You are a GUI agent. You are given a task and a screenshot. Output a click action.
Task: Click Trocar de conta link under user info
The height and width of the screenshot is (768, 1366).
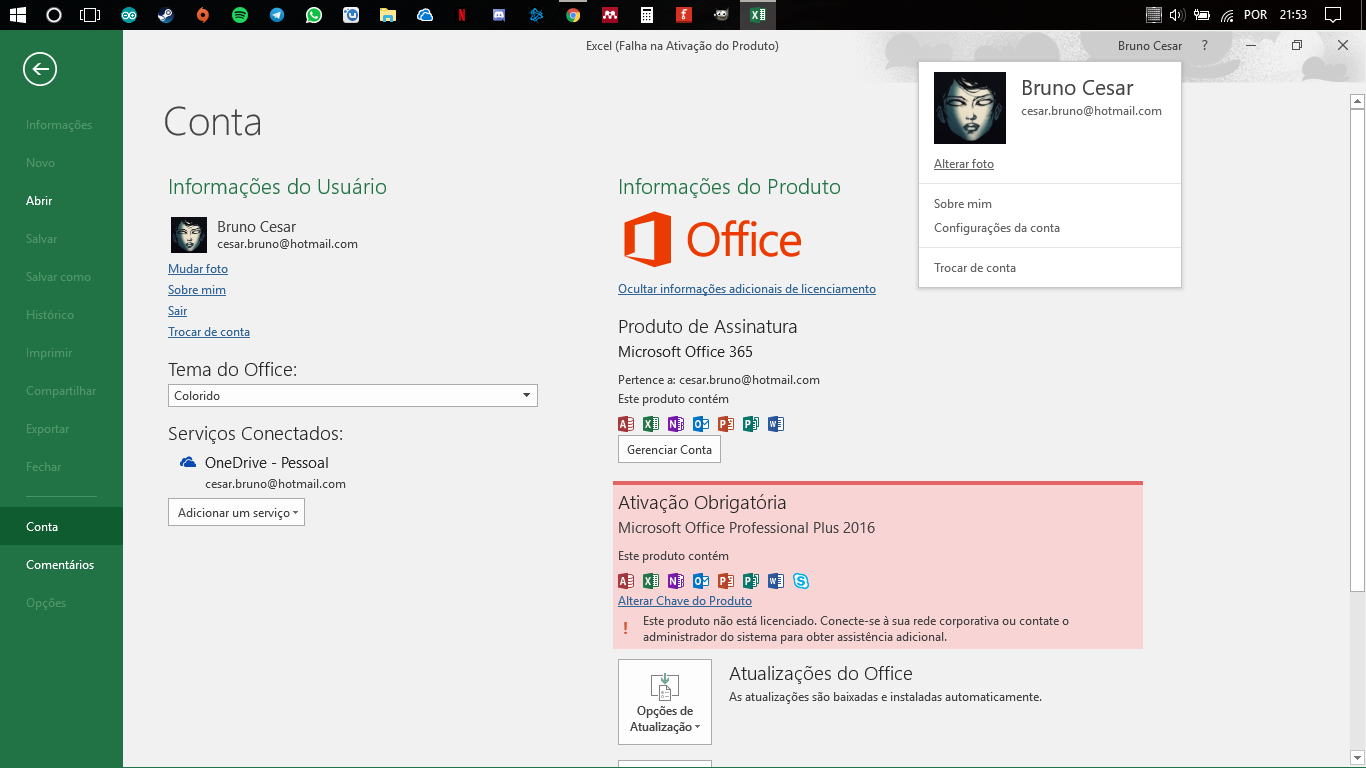click(x=209, y=332)
